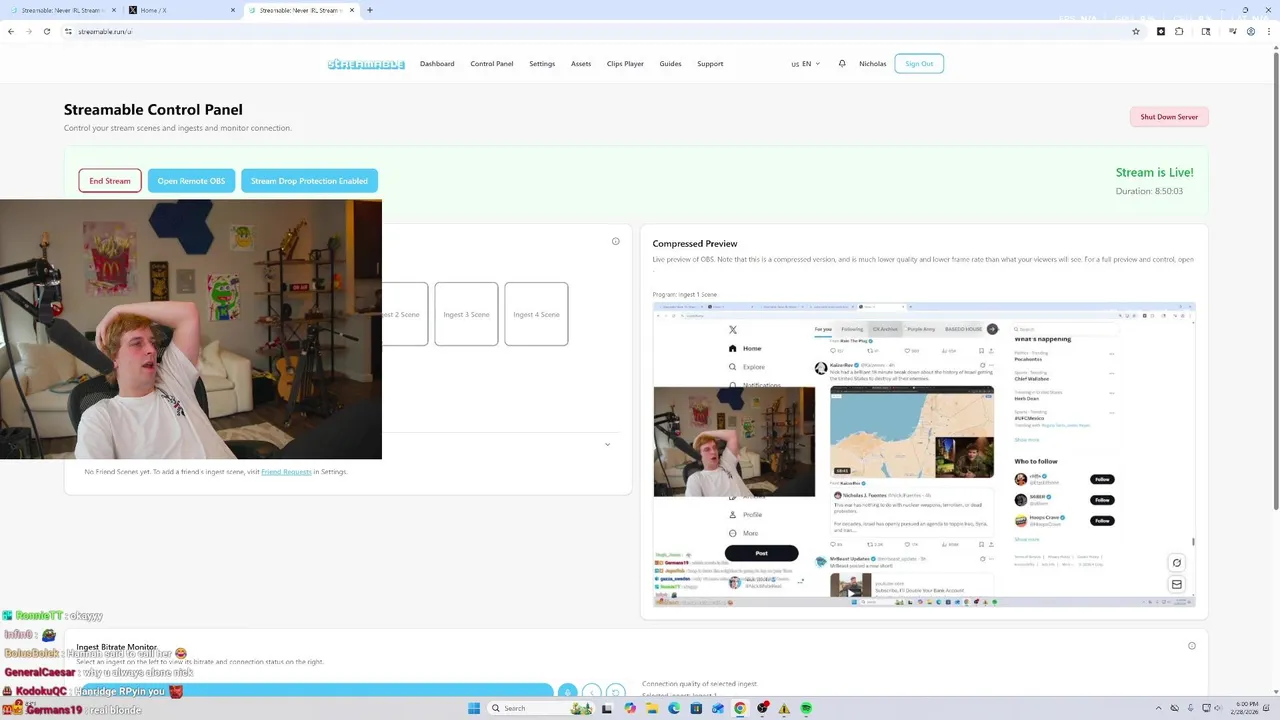
Task: Click the yellow warning triangle taskbar icon
Action: coord(784,708)
